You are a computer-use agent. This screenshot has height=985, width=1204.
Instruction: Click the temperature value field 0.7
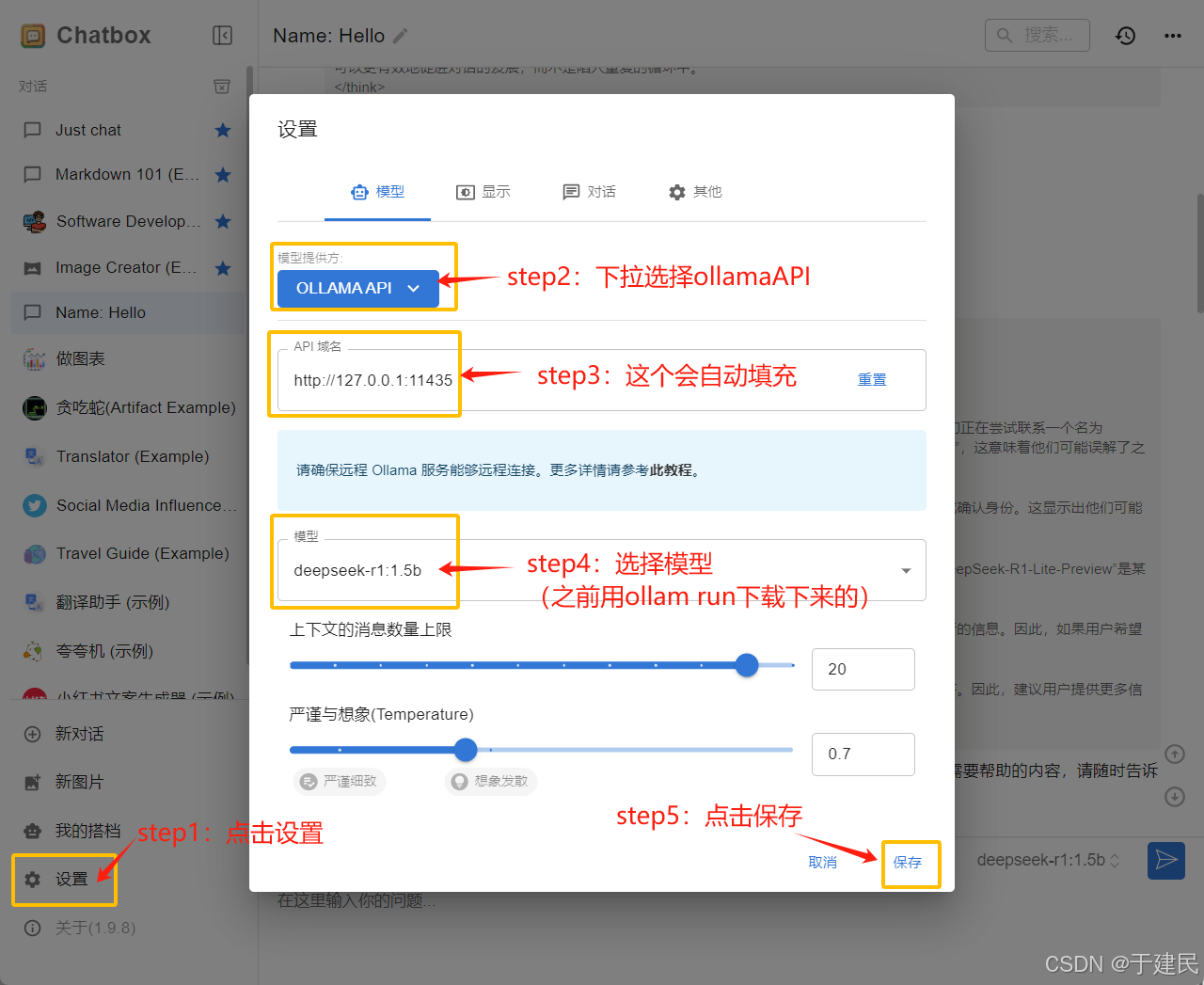pos(863,754)
